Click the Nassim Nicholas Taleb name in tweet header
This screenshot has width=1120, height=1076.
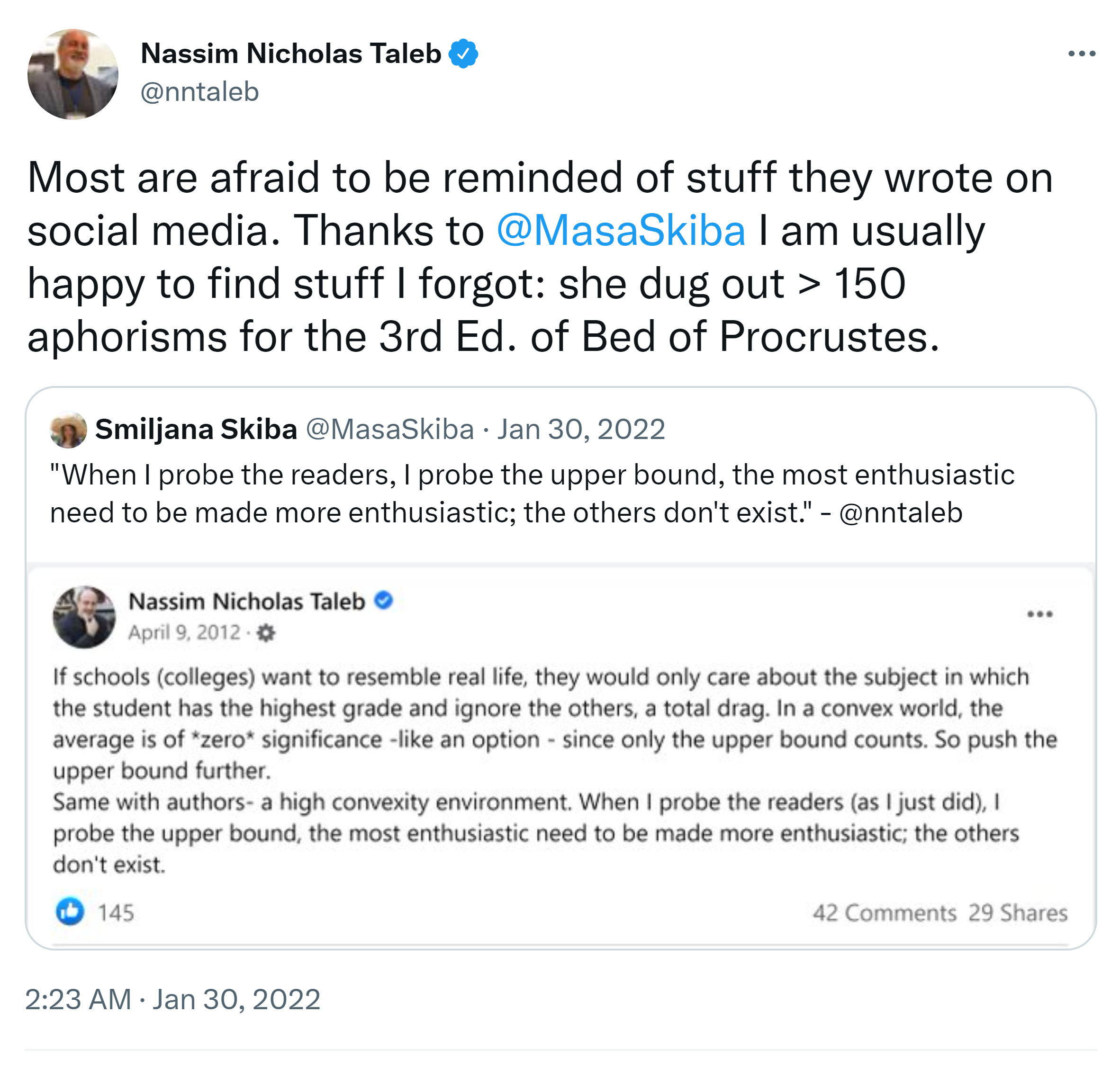pyautogui.click(x=291, y=54)
